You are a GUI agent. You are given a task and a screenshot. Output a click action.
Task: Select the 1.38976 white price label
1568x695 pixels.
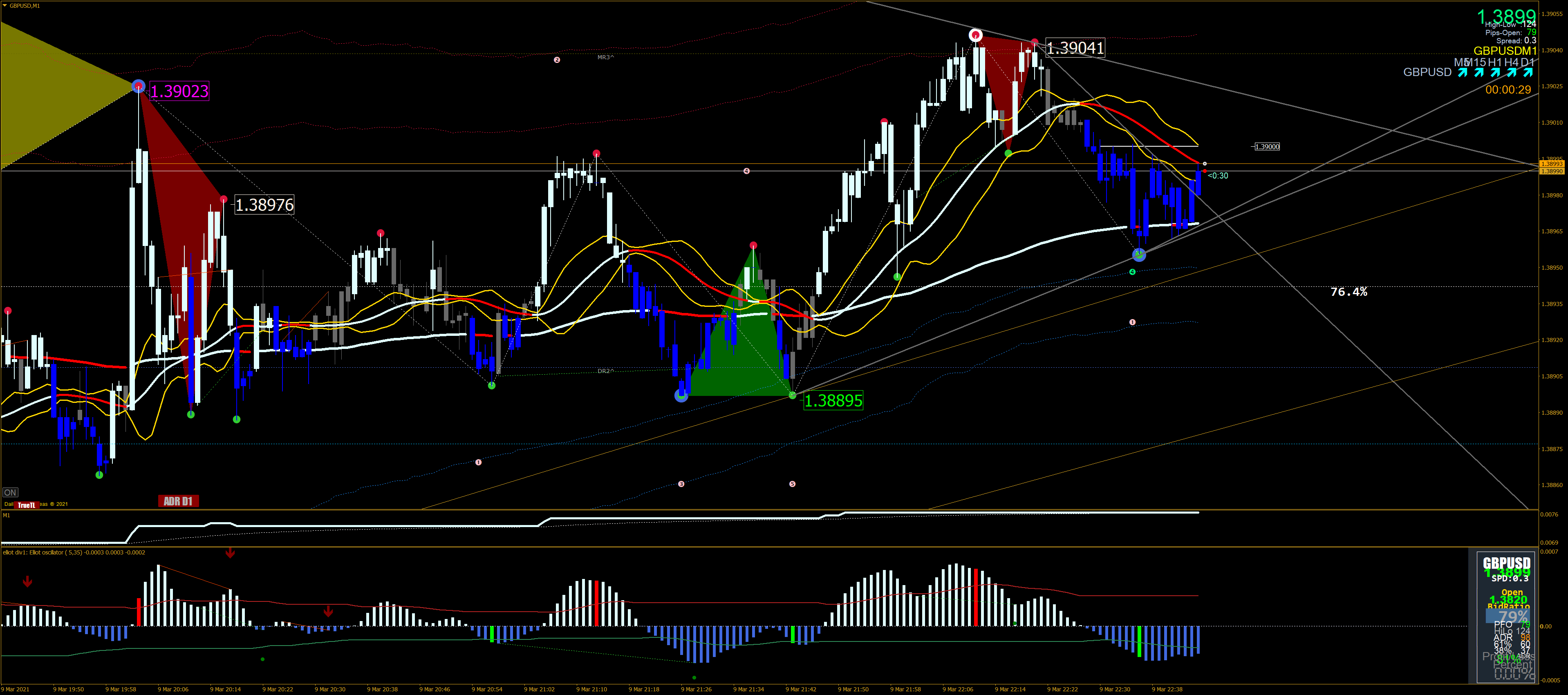tap(264, 204)
